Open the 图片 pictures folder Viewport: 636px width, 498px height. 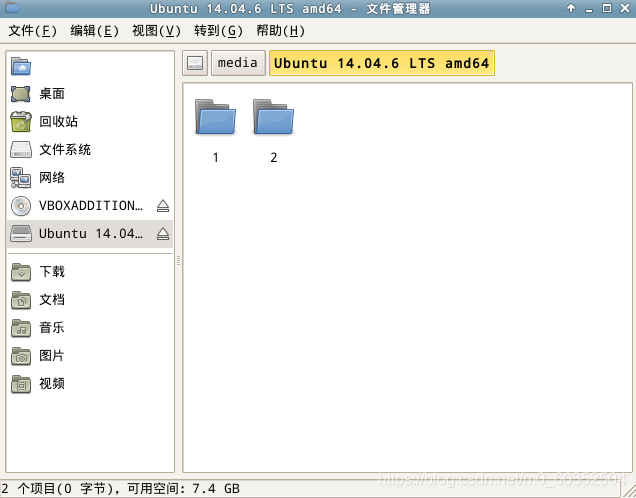point(90,356)
